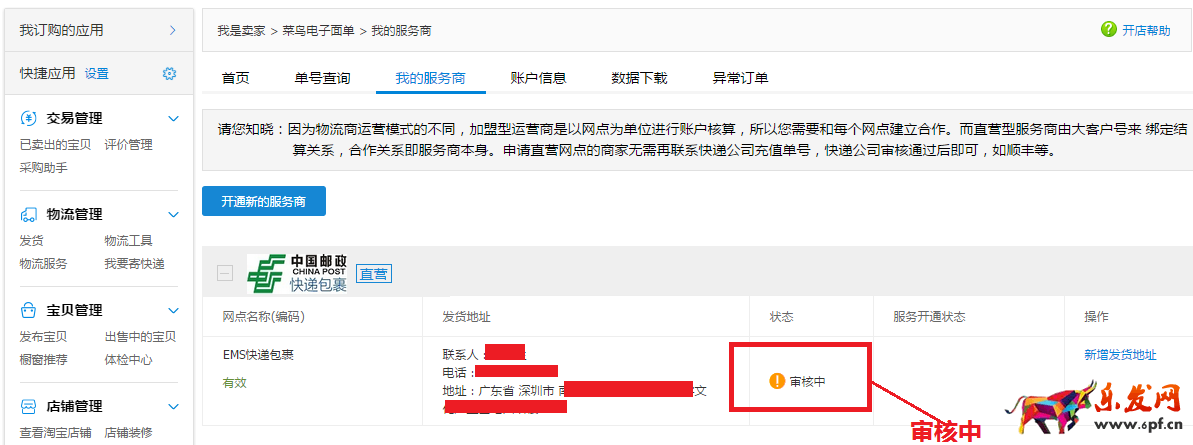Click the 物流管理 truck icon

pyautogui.click(x=29, y=214)
